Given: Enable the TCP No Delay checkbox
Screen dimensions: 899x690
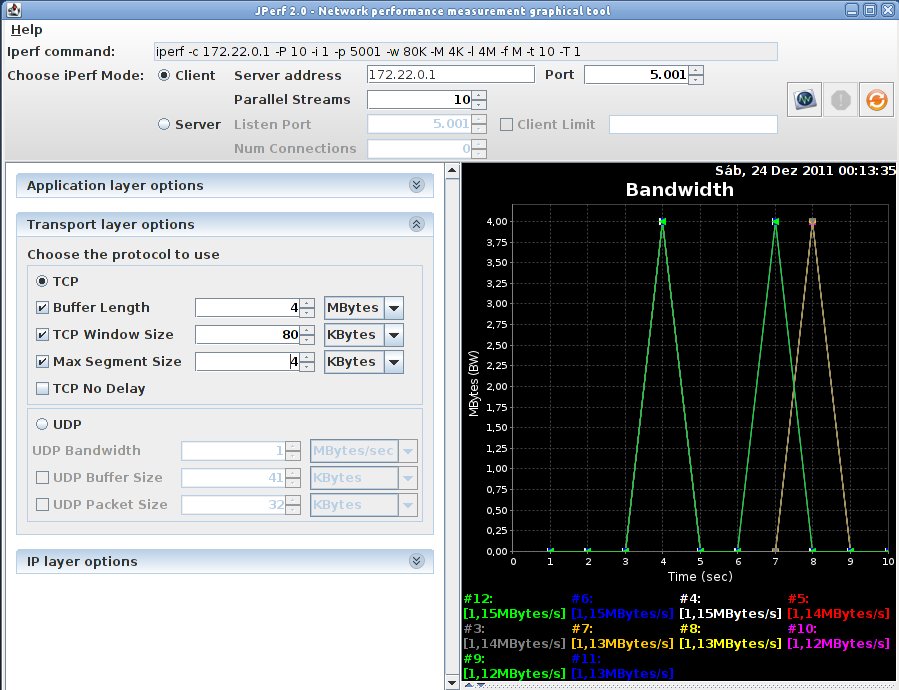Looking at the screenshot, I should [x=42, y=388].
